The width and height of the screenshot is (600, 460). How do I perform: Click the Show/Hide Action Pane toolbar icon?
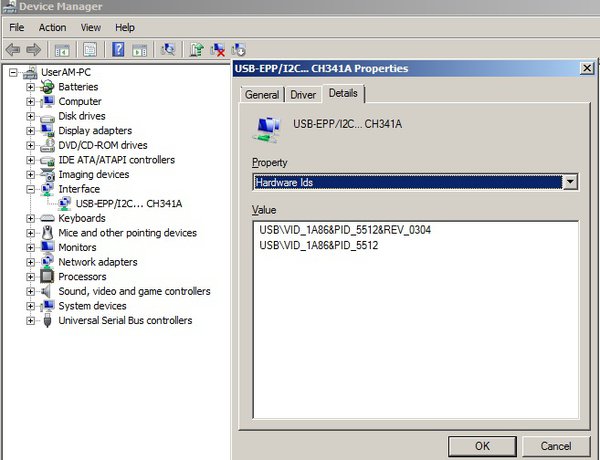139,50
